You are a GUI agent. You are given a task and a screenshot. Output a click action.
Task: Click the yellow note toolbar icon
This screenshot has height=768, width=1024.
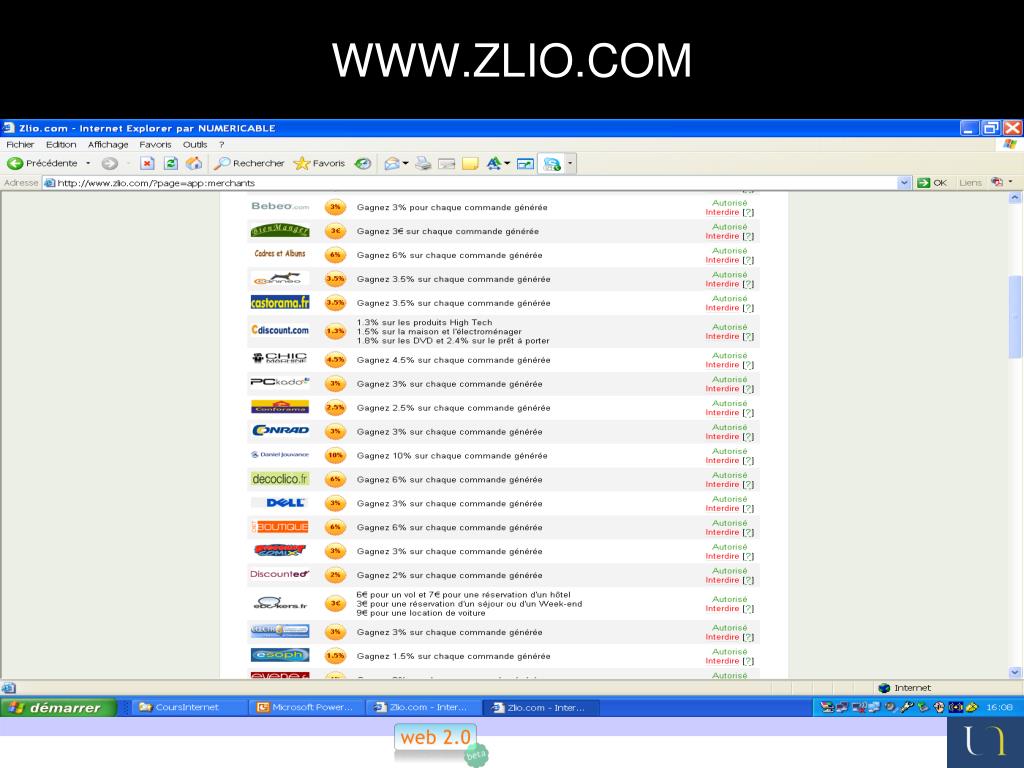tap(470, 163)
